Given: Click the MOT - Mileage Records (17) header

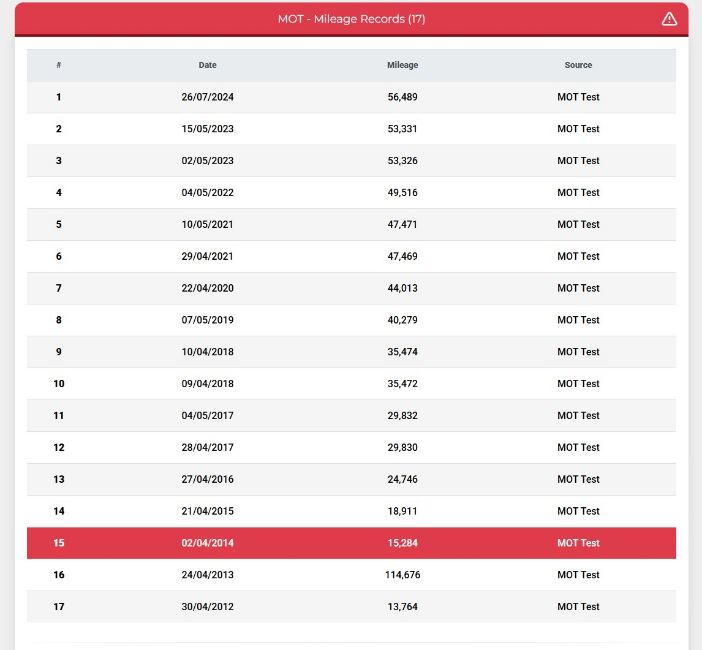Looking at the screenshot, I should point(351,19).
